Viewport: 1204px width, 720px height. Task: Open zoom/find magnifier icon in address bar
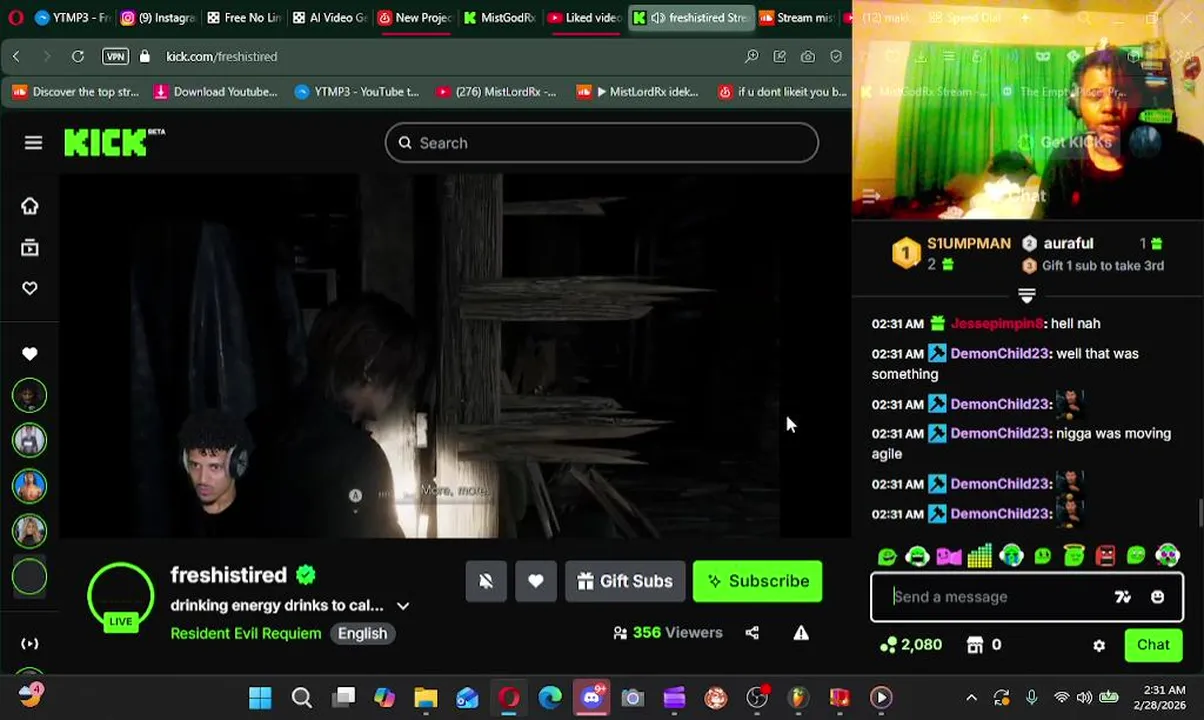[752, 57]
